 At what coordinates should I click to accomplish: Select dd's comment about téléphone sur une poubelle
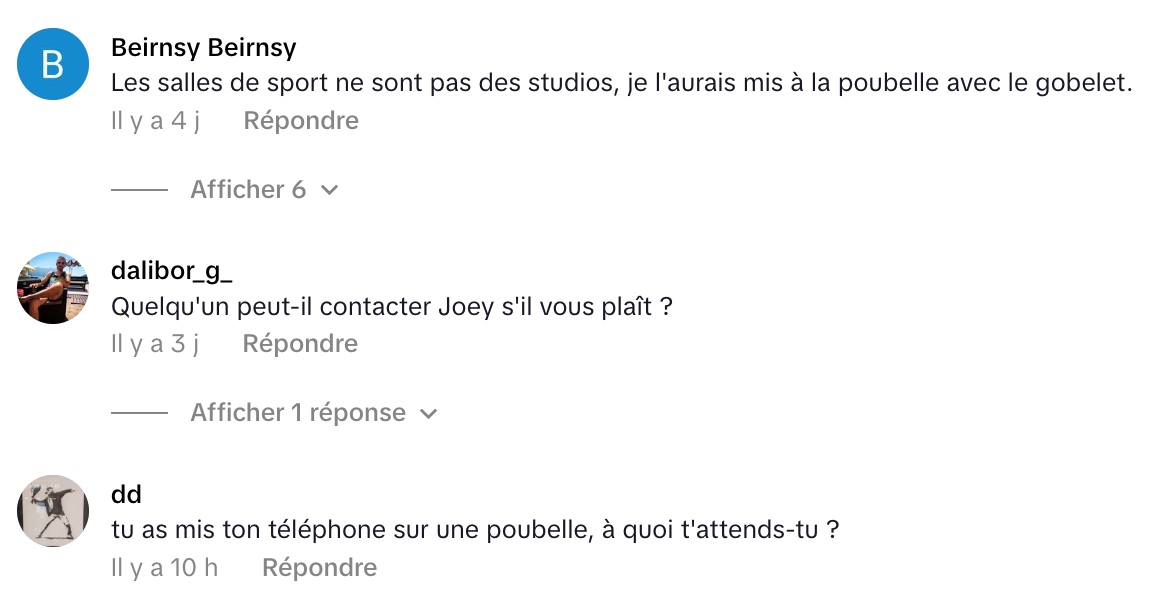pyautogui.click(x=475, y=529)
